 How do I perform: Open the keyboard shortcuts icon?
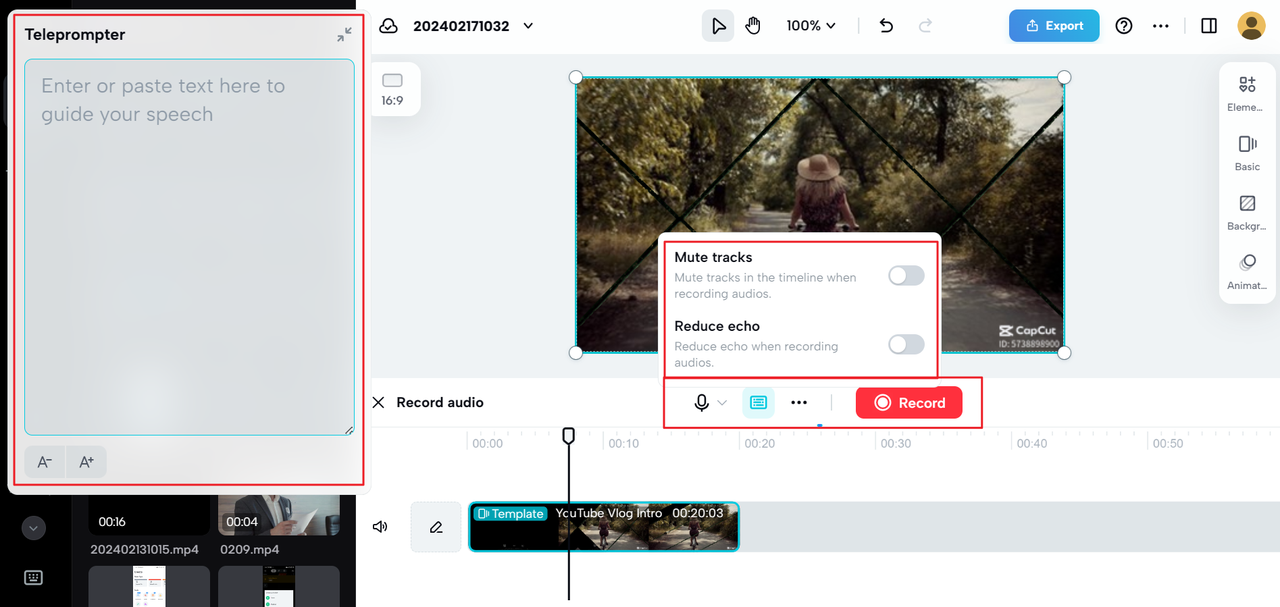click(x=34, y=577)
